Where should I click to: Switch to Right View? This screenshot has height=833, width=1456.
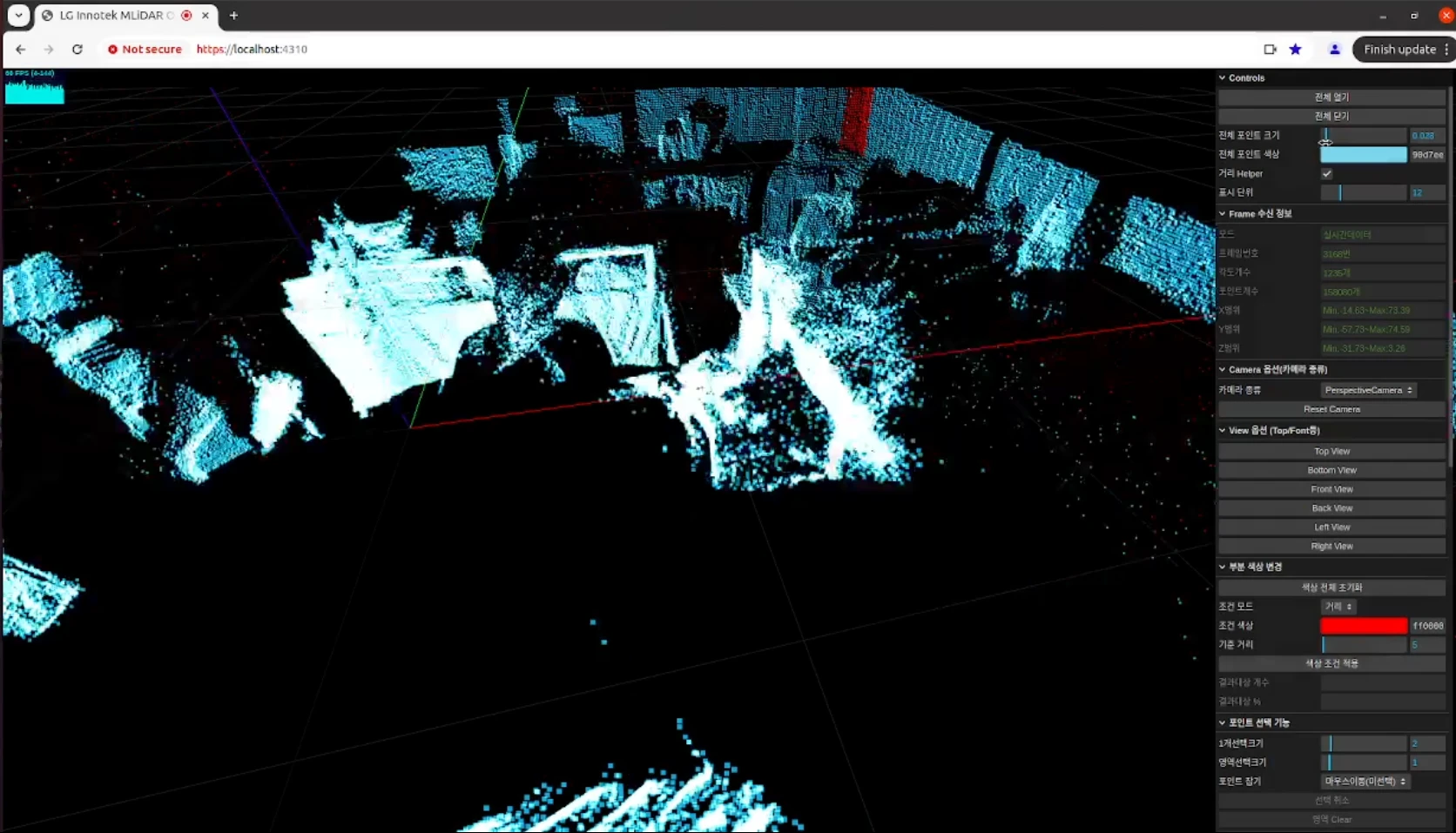tap(1331, 547)
